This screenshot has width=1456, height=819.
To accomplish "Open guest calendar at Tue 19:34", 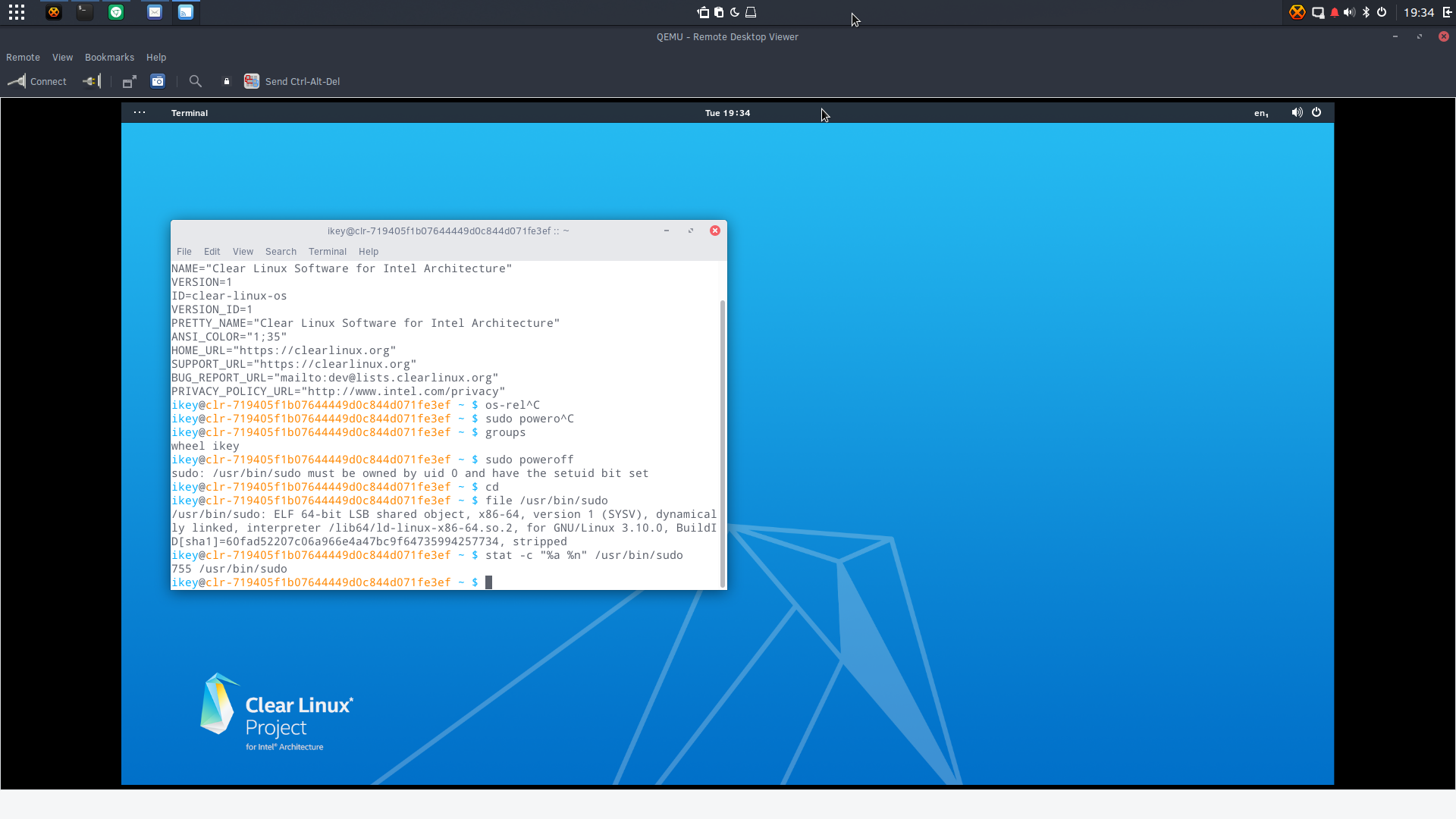I will pyautogui.click(x=728, y=113).
